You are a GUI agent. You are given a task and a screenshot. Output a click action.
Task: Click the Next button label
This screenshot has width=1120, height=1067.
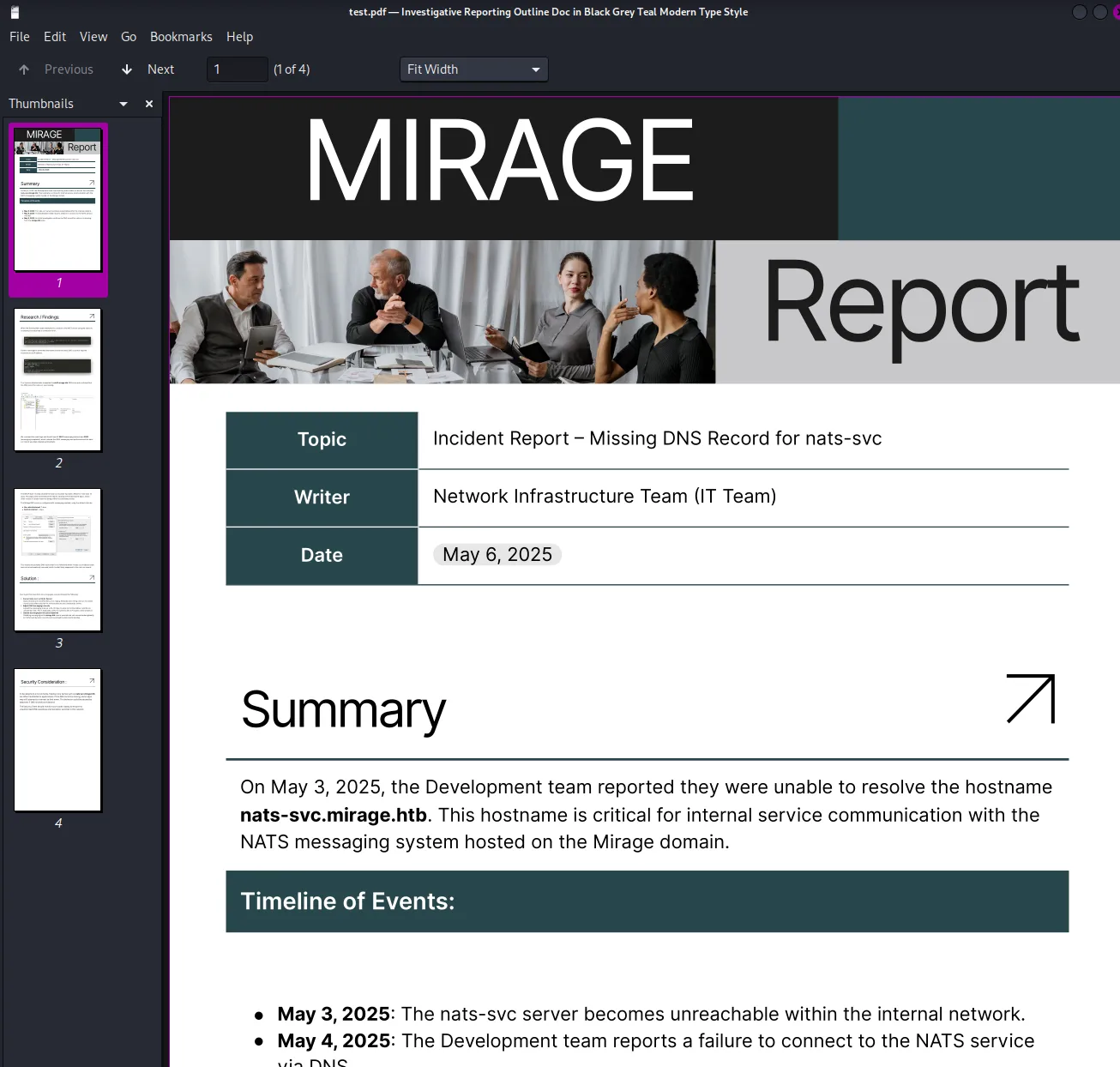(x=160, y=69)
